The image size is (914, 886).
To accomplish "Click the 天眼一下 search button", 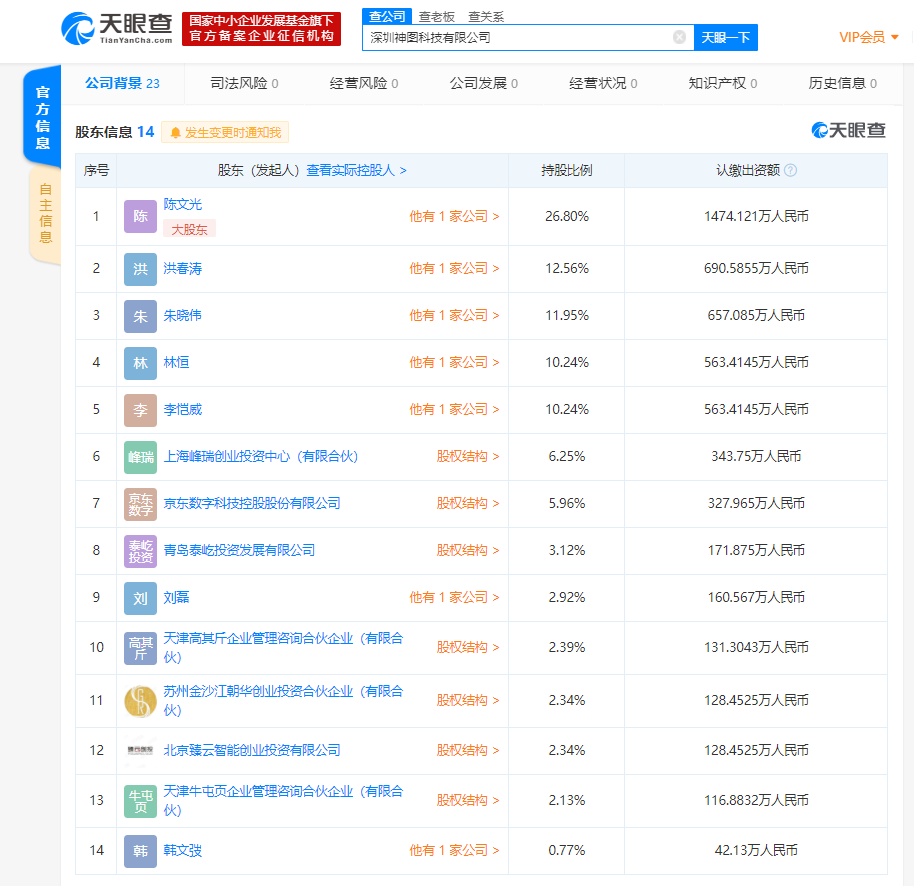I will click(x=726, y=37).
